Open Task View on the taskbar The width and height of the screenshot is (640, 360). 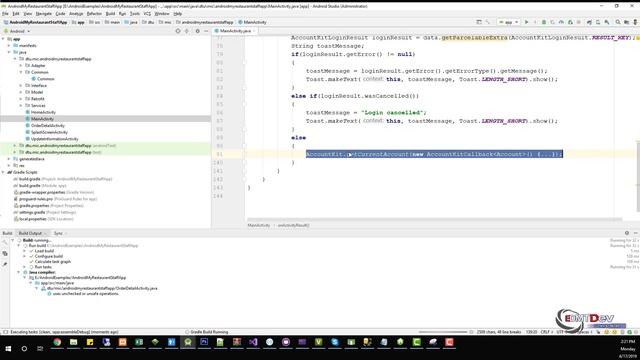[x=40, y=349]
